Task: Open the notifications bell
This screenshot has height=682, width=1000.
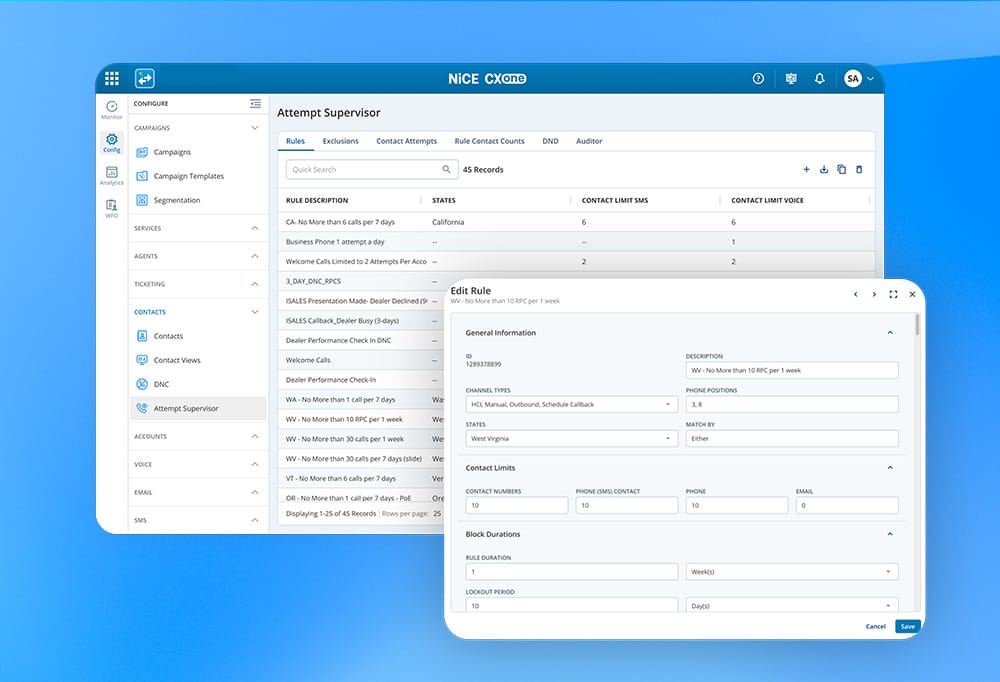Action: pos(820,78)
